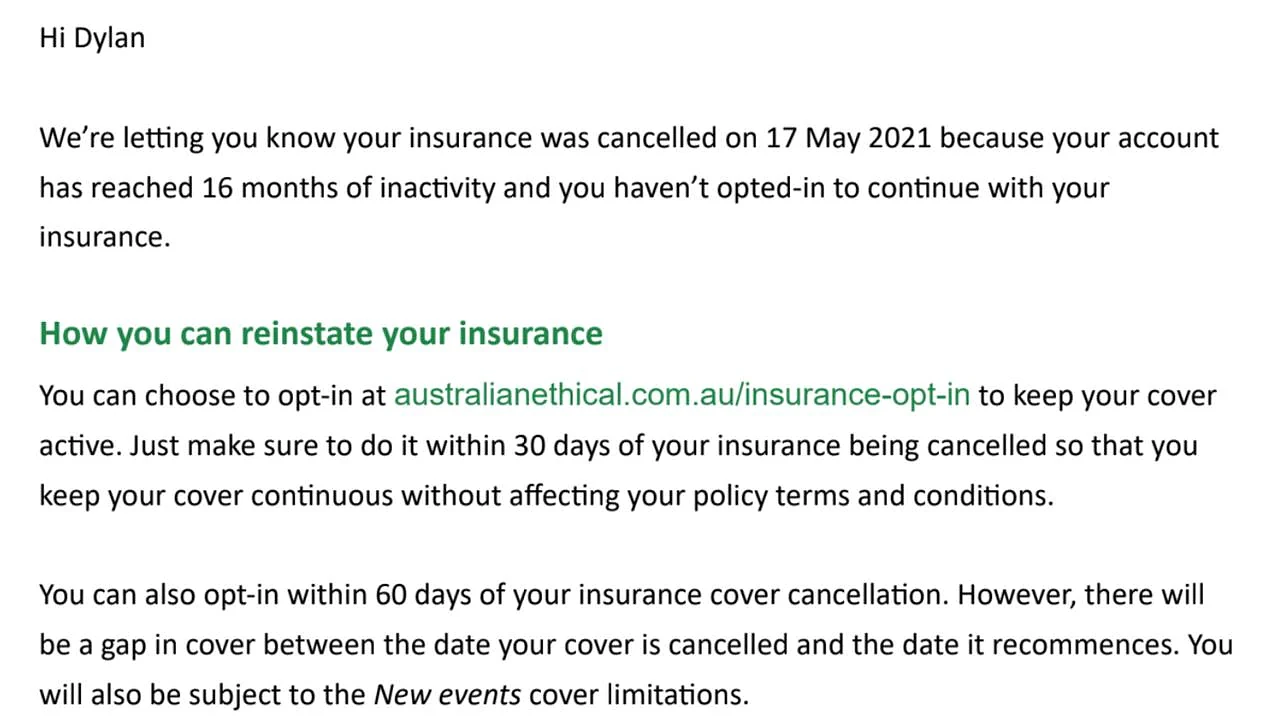Click the 'How you can reinstate your insurance' heading
Viewport: 1279px width, 720px height.
[321, 333]
